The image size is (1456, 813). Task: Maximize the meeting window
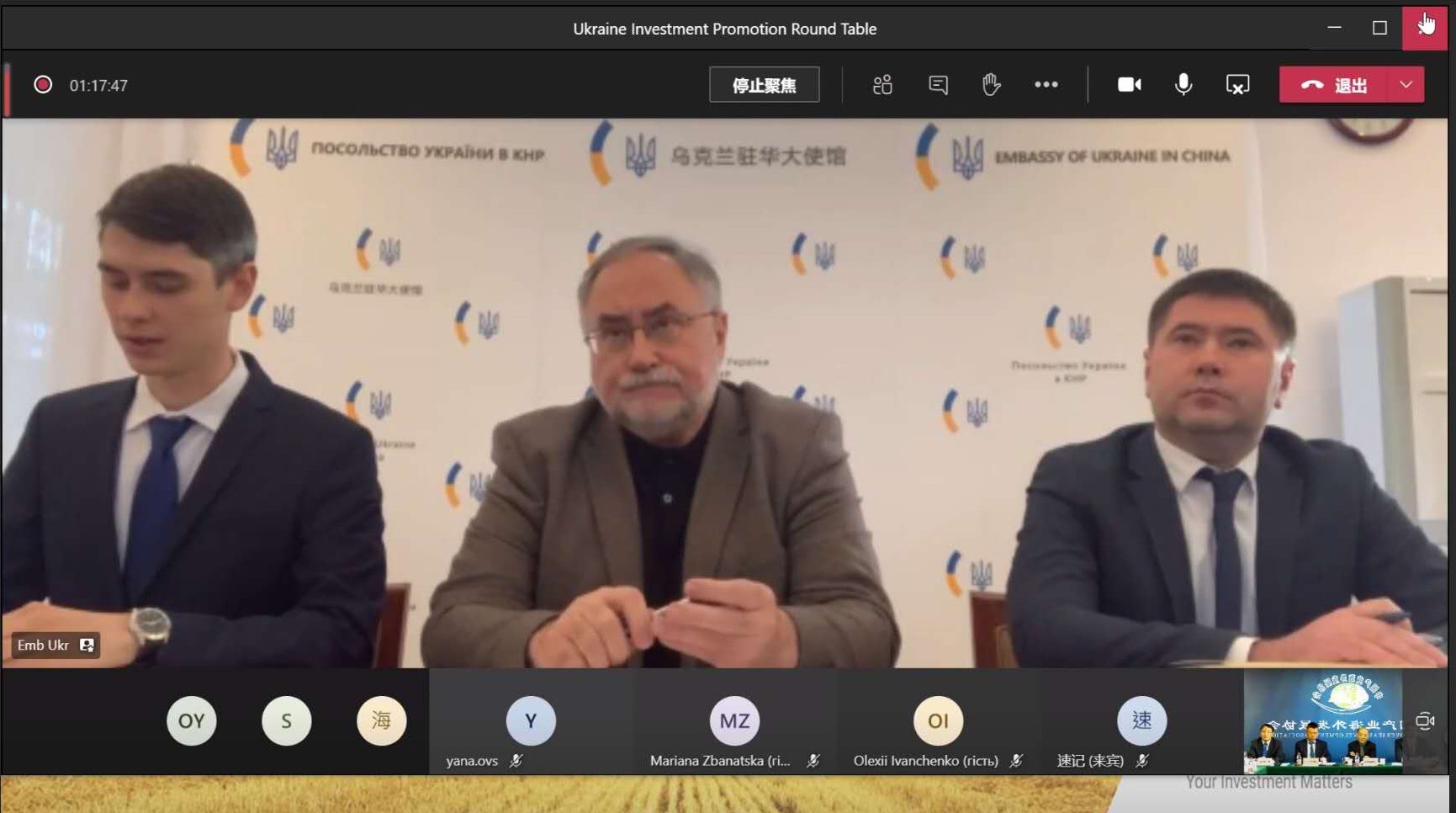tap(1379, 28)
